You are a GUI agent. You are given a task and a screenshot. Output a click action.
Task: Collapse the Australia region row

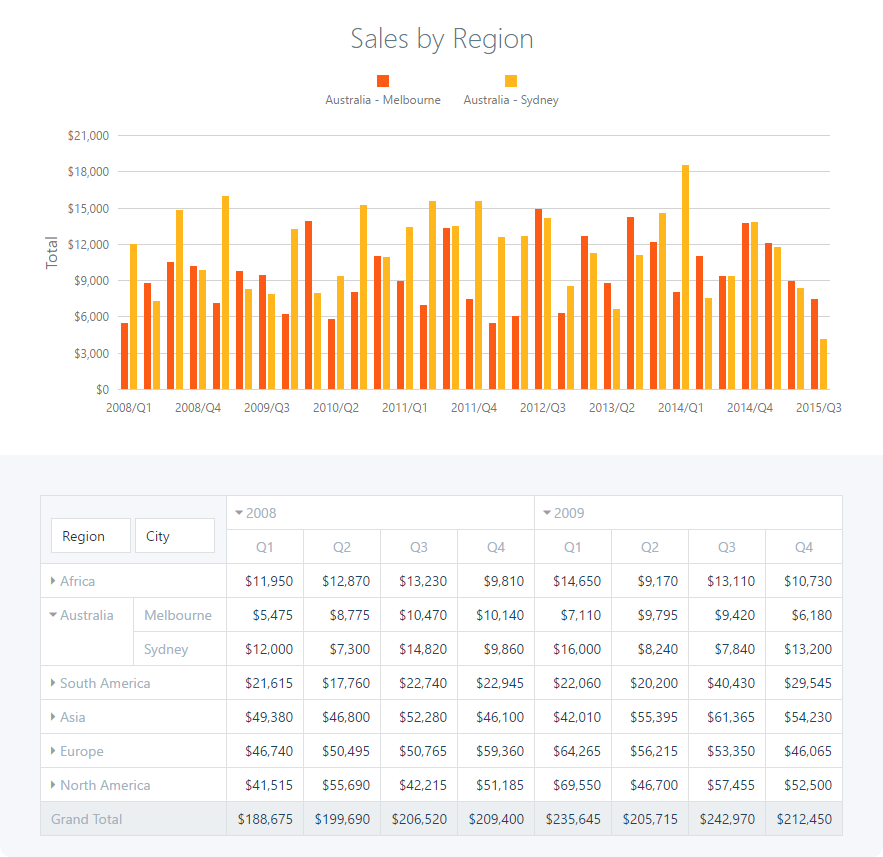pos(53,615)
